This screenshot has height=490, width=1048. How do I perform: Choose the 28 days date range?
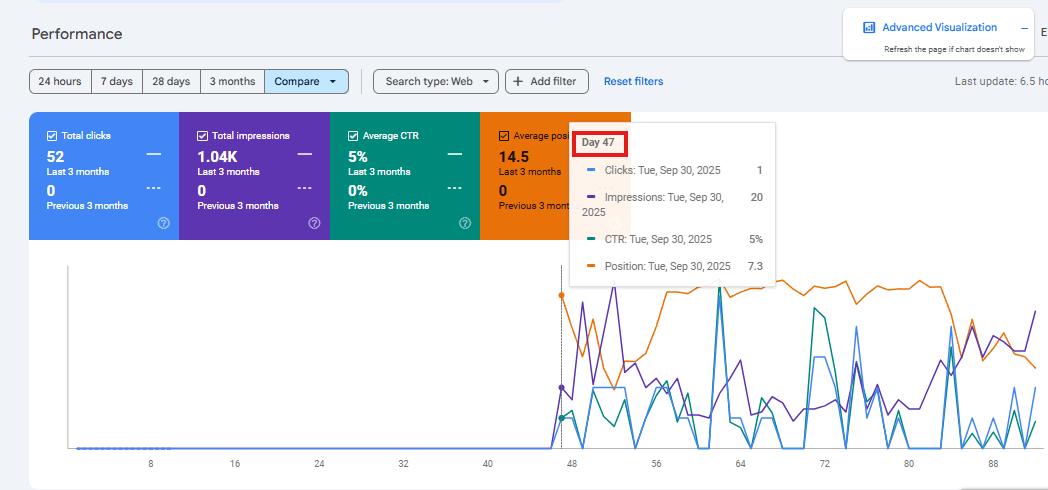[x=171, y=81]
